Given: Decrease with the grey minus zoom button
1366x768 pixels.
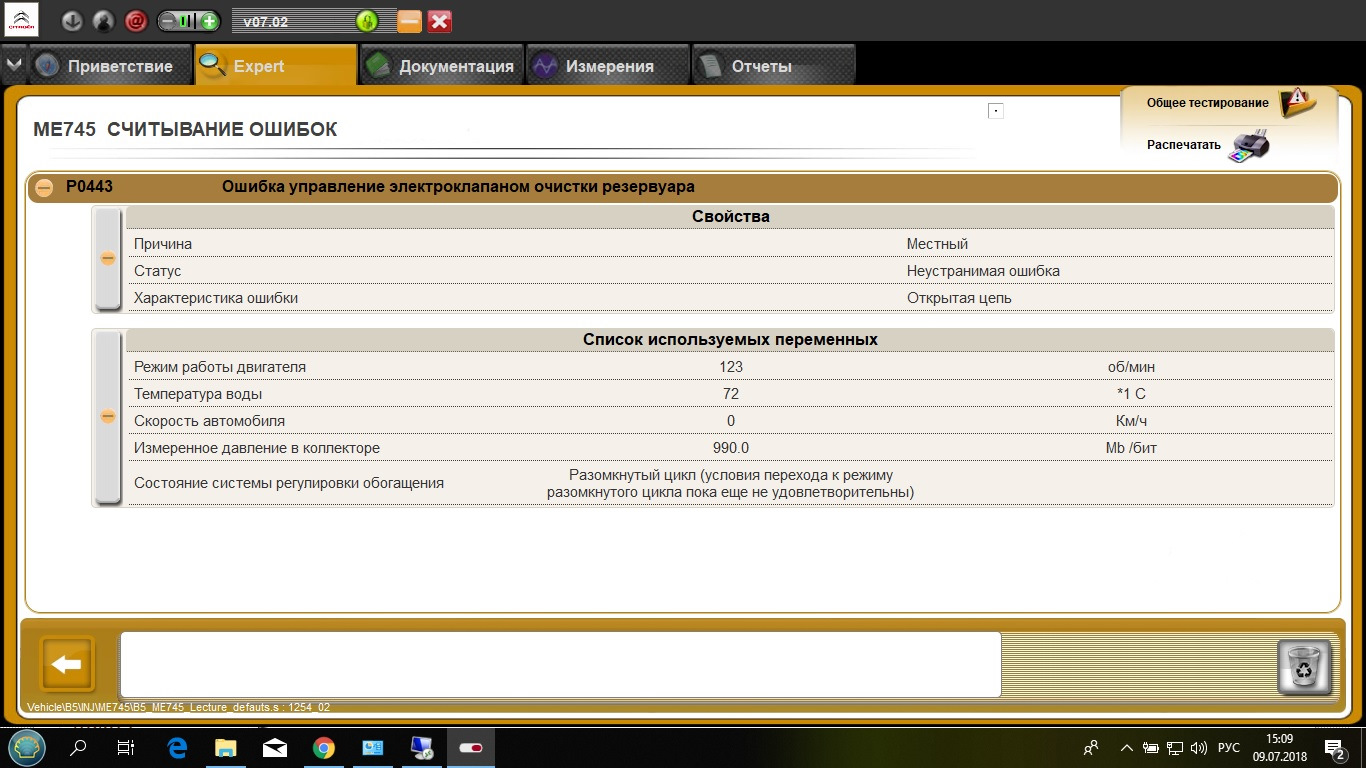Looking at the screenshot, I should pos(168,21).
